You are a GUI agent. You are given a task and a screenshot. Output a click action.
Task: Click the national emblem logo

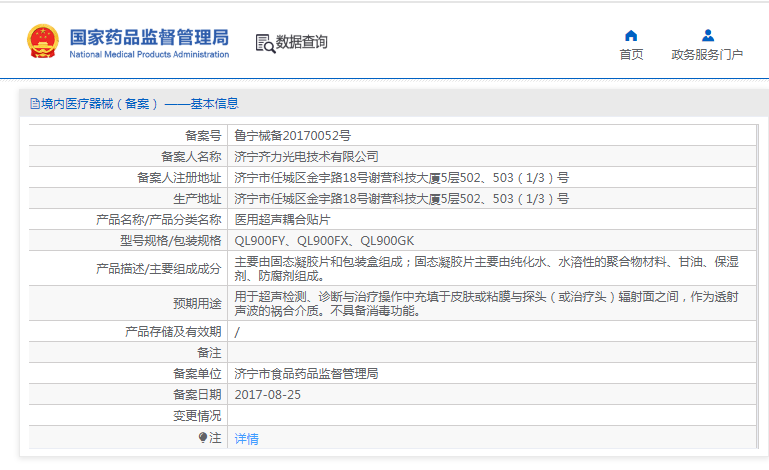click(43, 41)
